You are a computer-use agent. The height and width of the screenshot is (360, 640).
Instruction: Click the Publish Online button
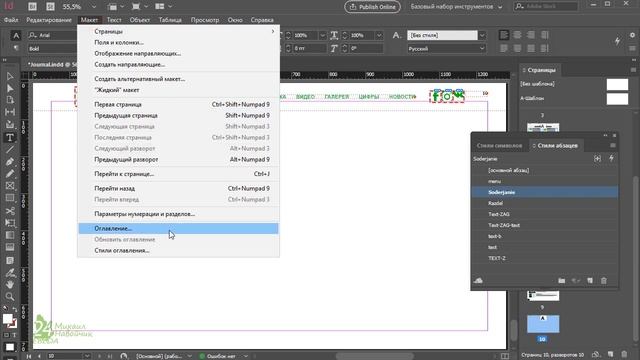tap(372, 7)
